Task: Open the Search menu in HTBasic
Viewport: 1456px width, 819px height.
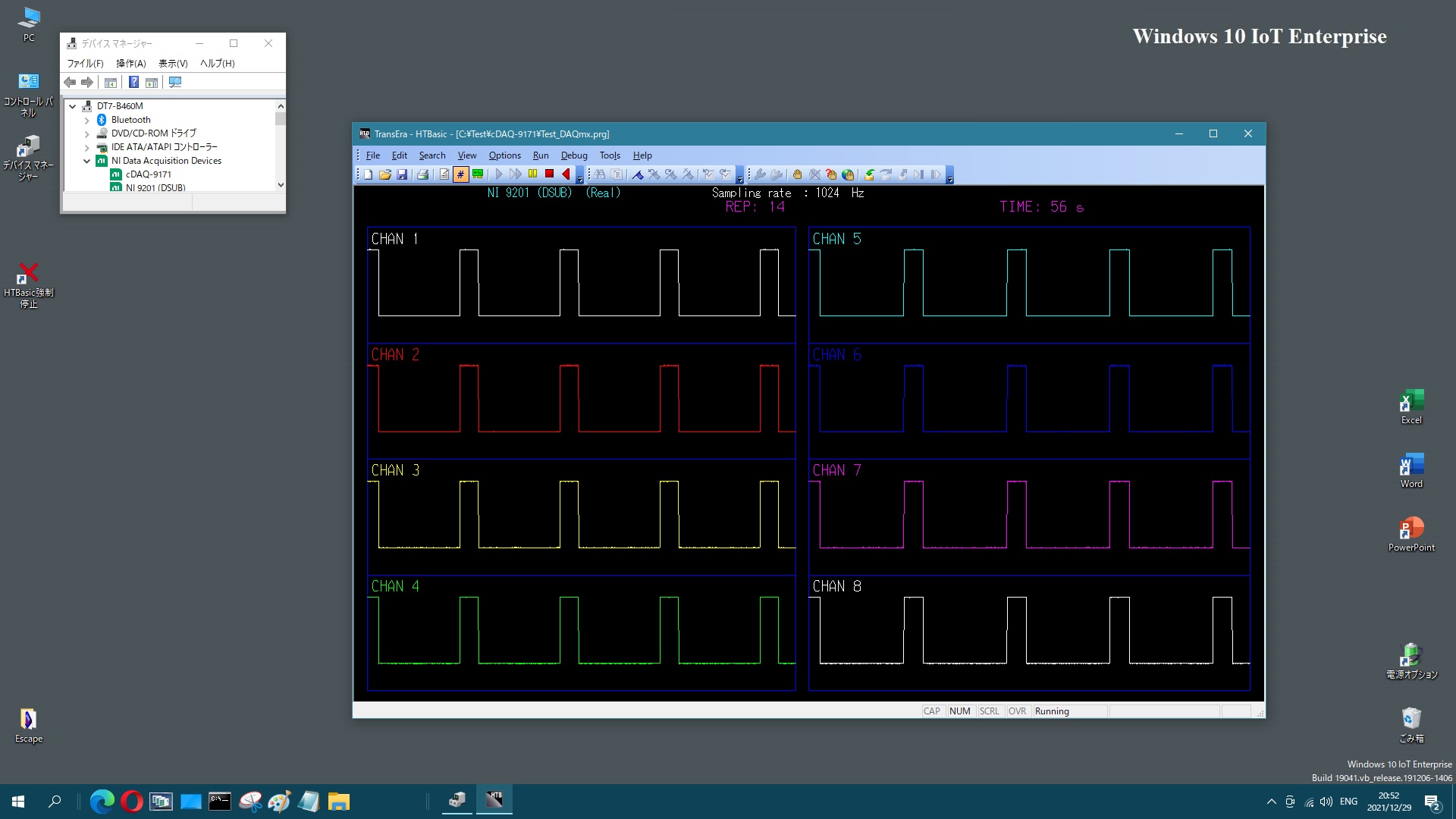Action: pos(432,155)
